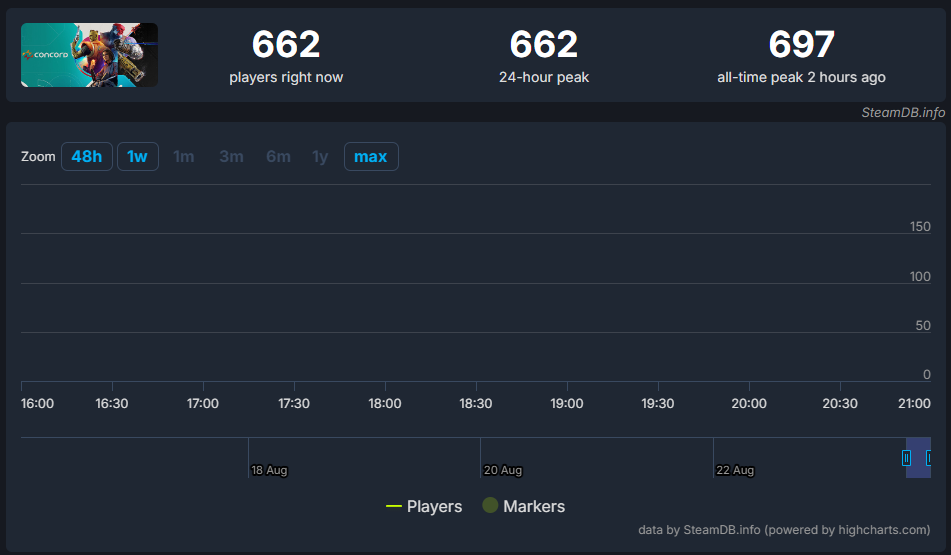Click the Zoom label text
Screen dimensions: 951x555
(38, 156)
